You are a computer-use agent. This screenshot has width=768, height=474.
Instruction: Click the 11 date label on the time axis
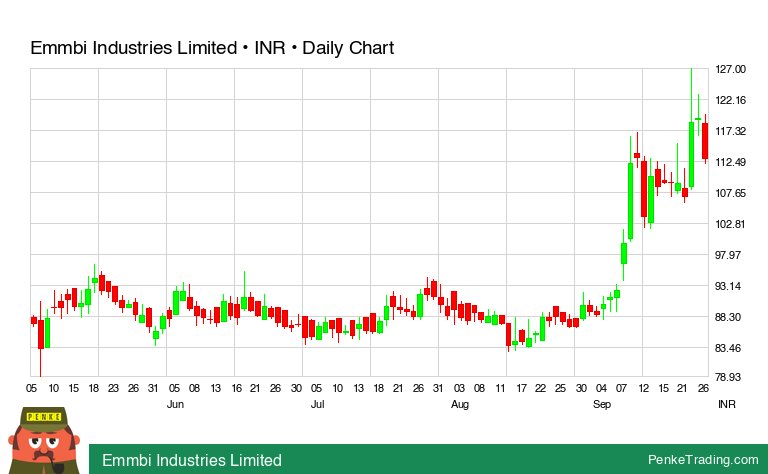(500, 388)
